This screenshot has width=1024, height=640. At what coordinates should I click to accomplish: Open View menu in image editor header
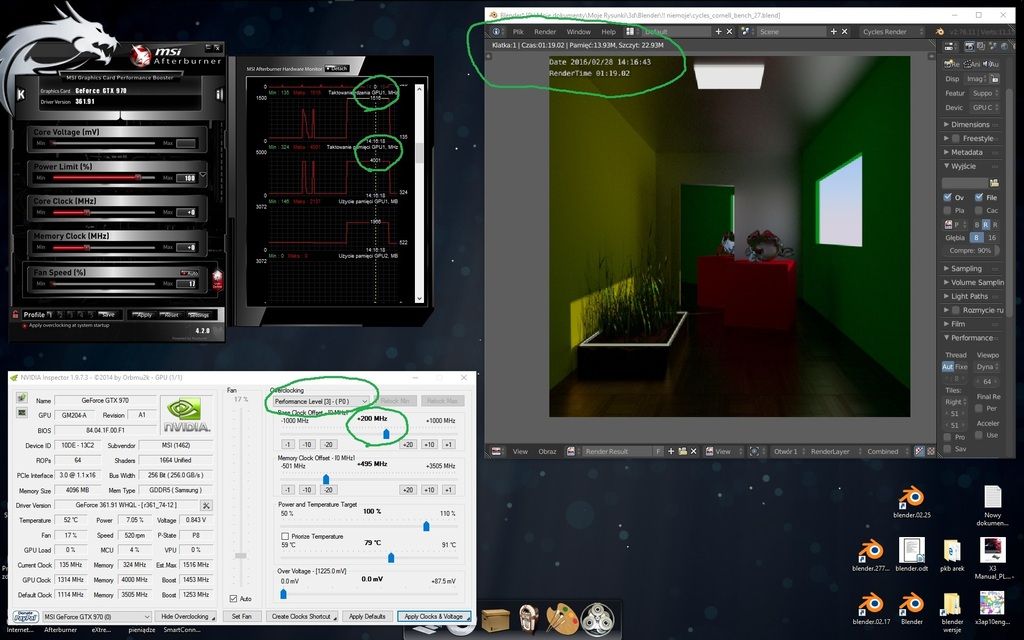click(x=520, y=451)
